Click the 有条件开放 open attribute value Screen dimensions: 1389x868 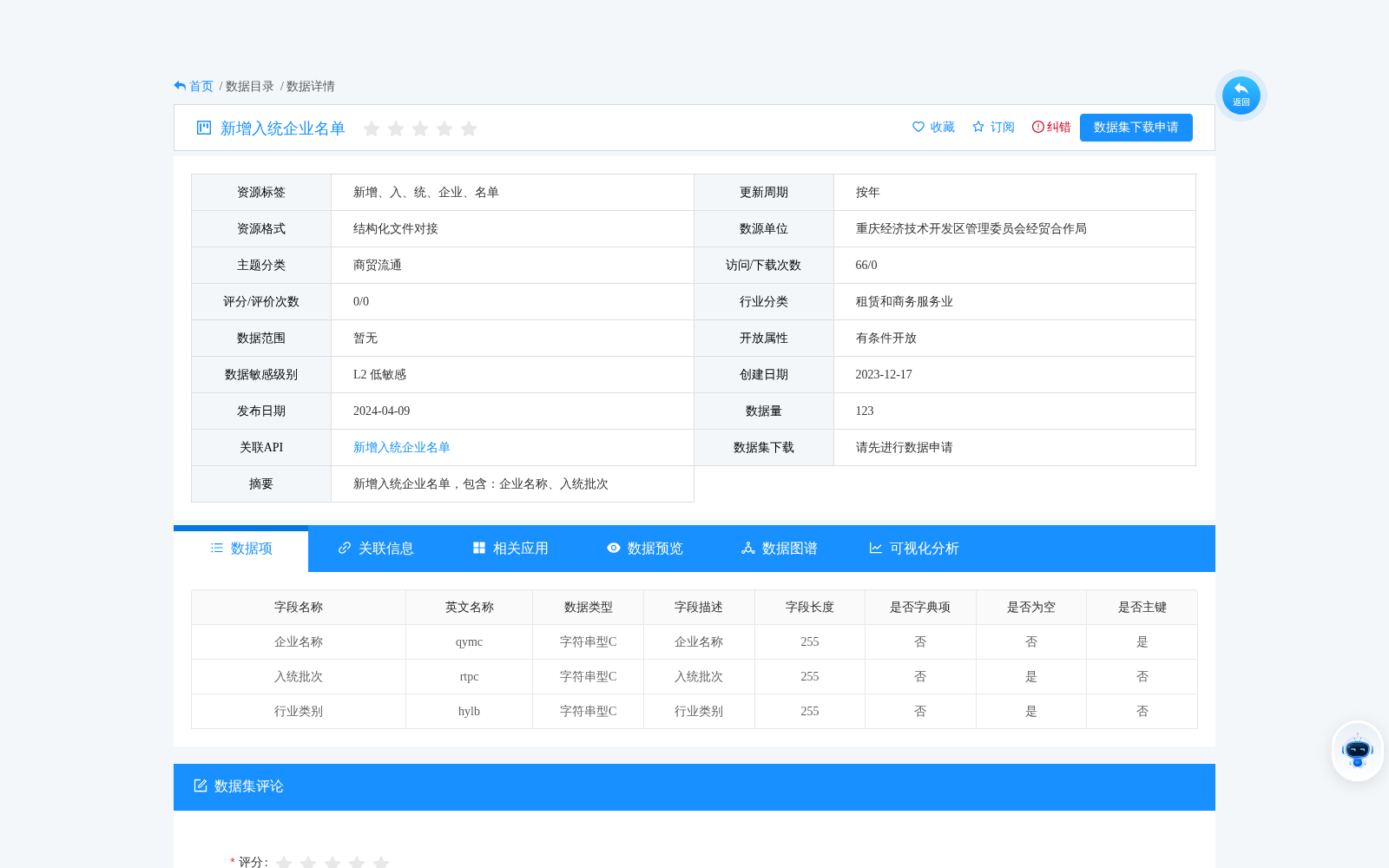(886, 339)
